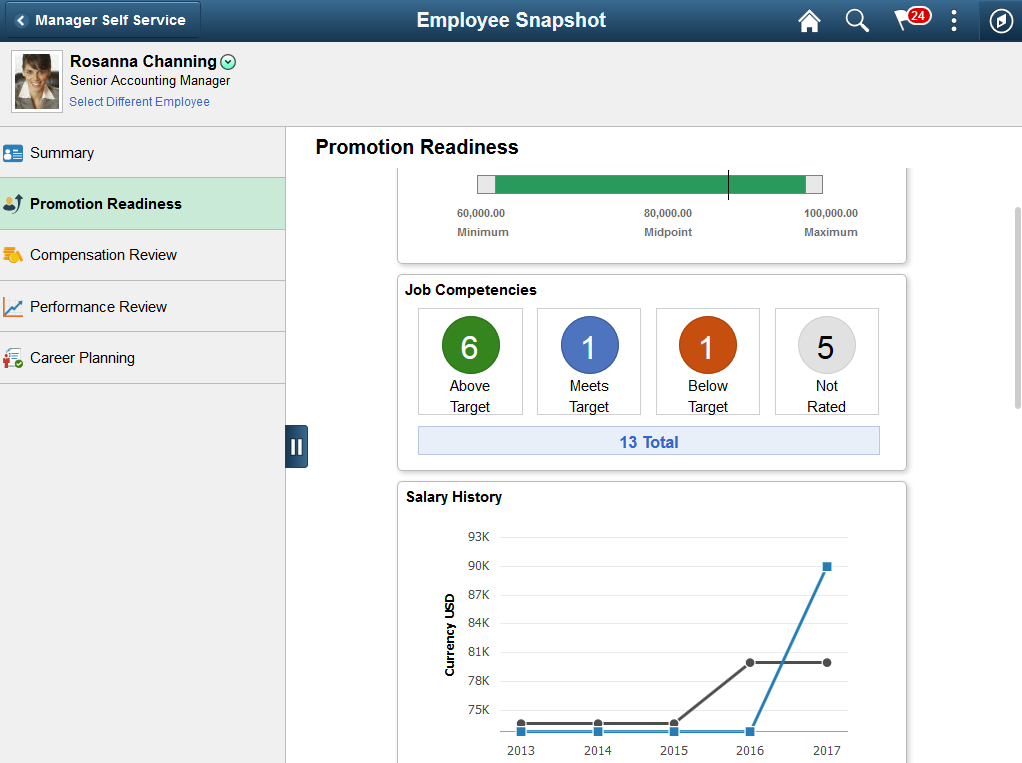This screenshot has height=763, width=1022.
Task: Click the Employee Snapshot page title
Action: [x=511, y=20]
